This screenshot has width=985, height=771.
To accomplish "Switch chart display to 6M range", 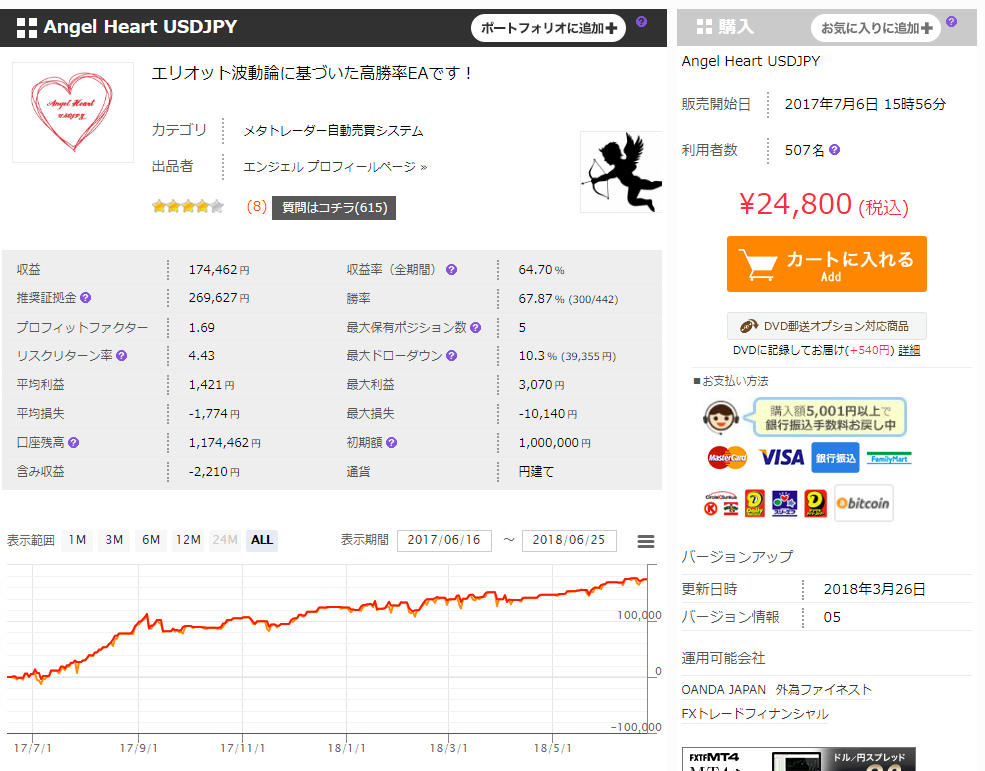I will pyautogui.click(x=150, y=540).
